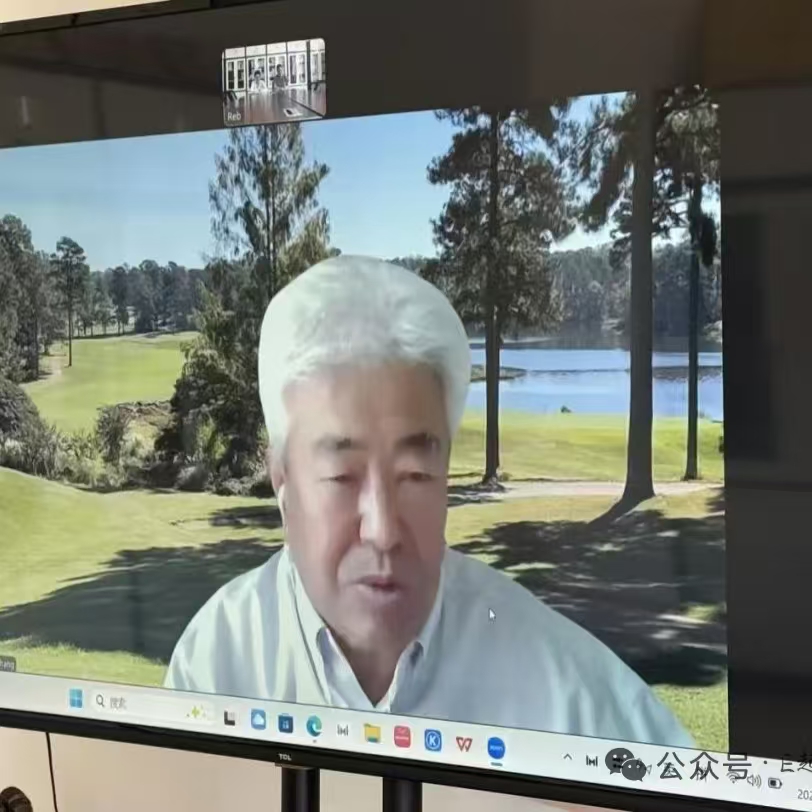Open the Microsoft Store taskbar icon
The image size is (812, 812).
click(x=285, y=723)
